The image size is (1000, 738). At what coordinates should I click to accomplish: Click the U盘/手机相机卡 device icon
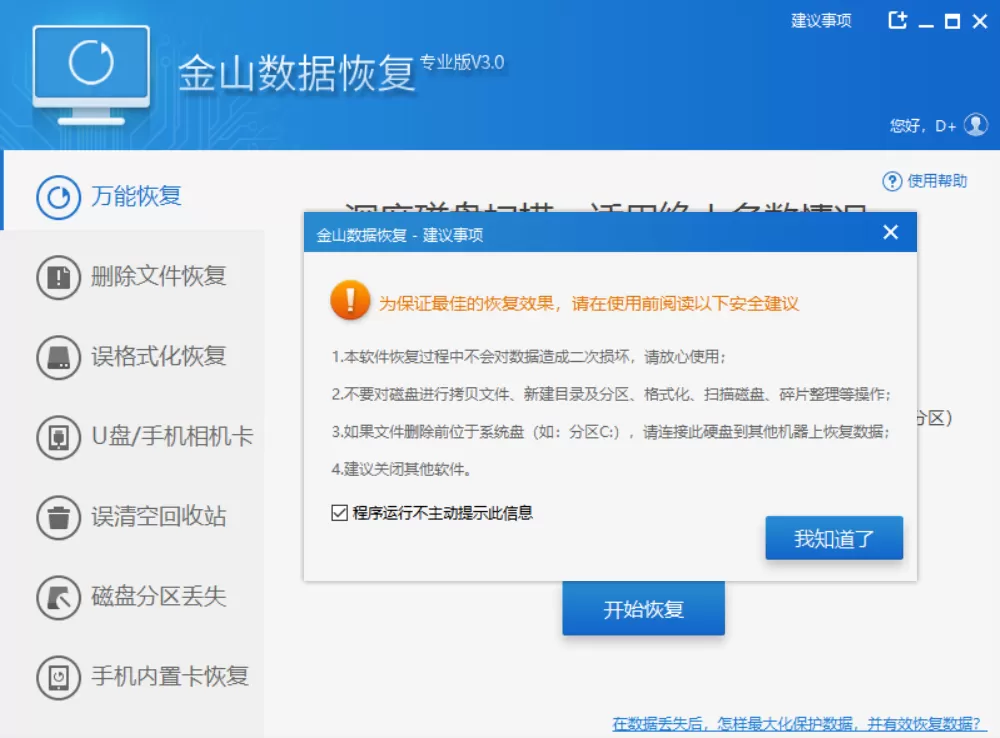coord(58,437)
